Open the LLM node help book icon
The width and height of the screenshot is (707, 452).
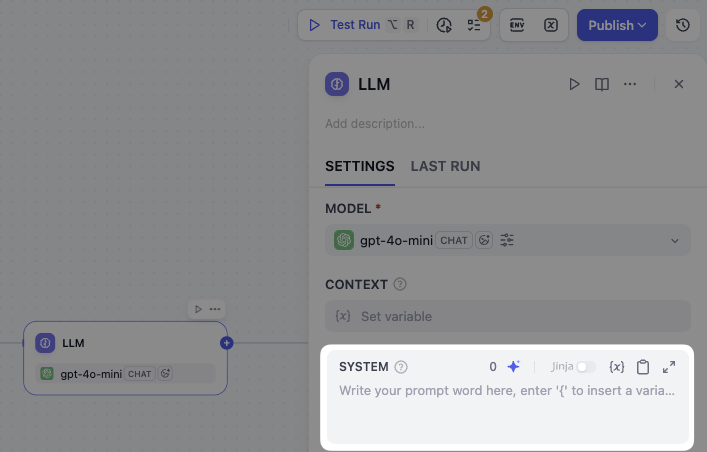[602, 84]
